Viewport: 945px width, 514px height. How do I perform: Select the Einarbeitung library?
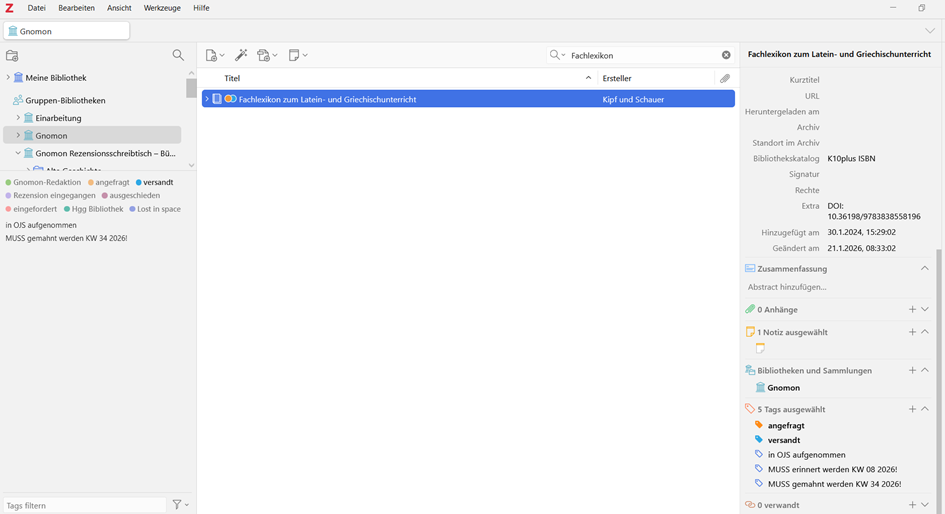(58, 118)
